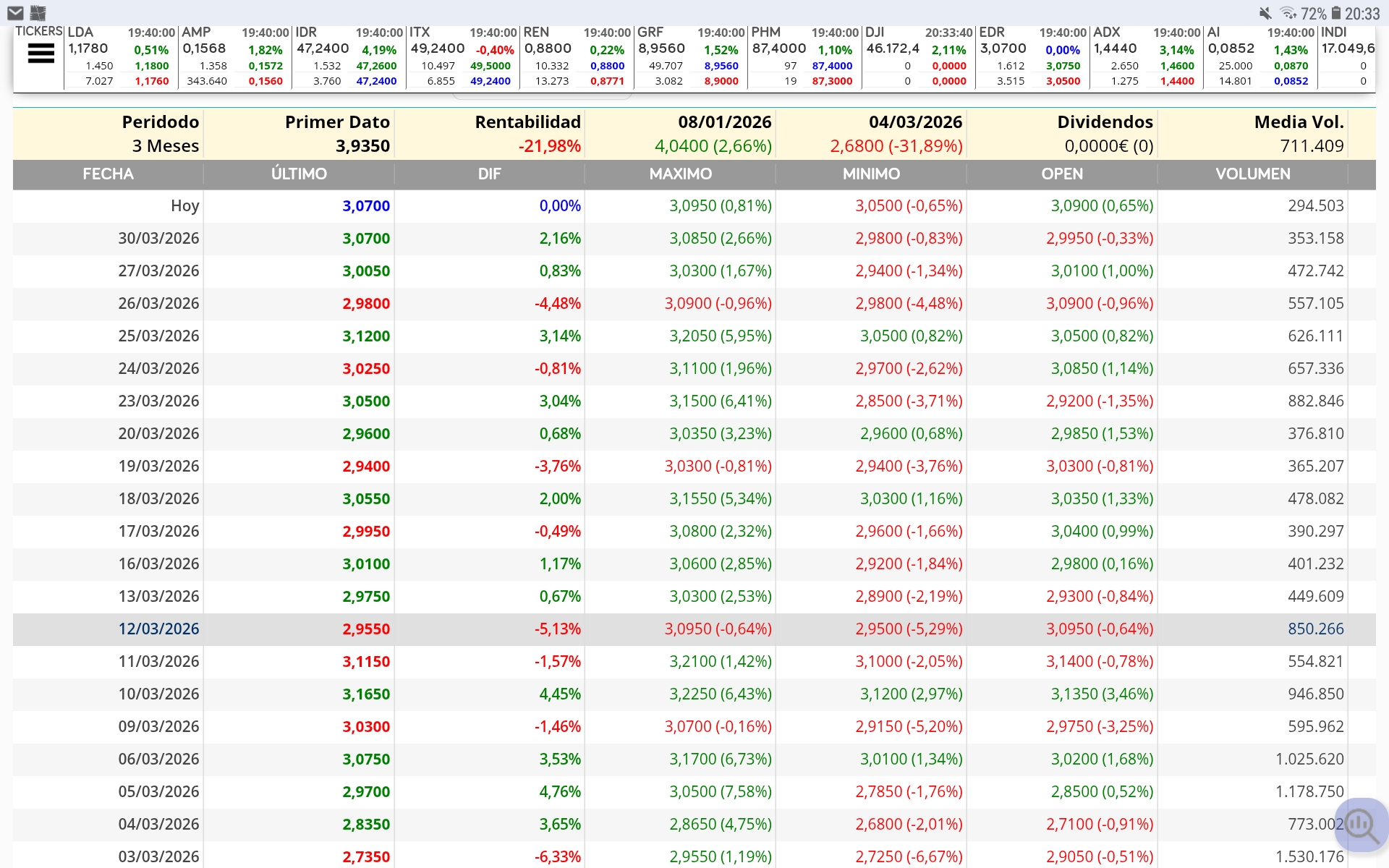Select the 06/03/2026 date row

pyautogui.click(x=694, y=759)
